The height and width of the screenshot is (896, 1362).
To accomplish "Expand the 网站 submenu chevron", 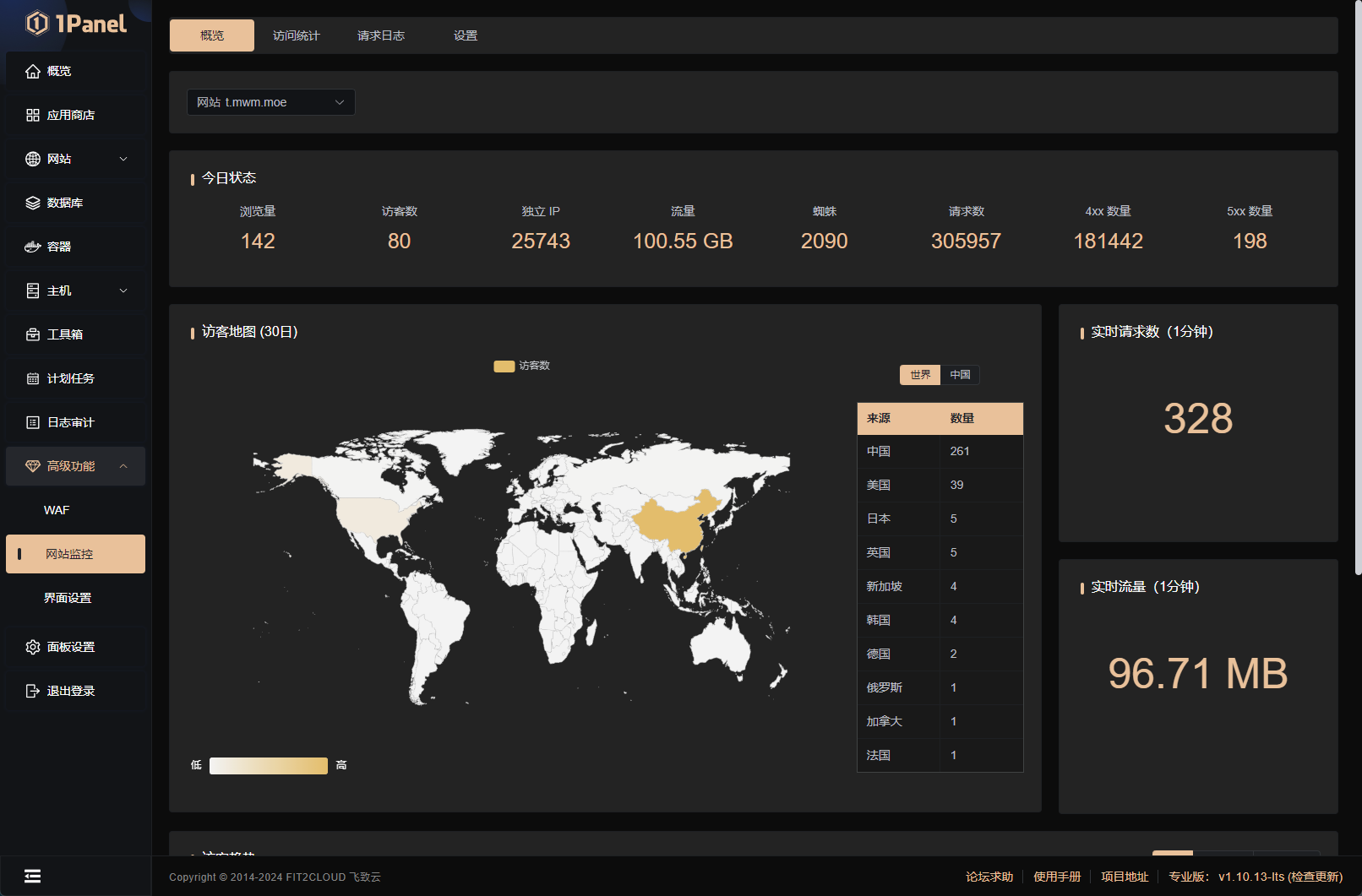I will (123, 159).
